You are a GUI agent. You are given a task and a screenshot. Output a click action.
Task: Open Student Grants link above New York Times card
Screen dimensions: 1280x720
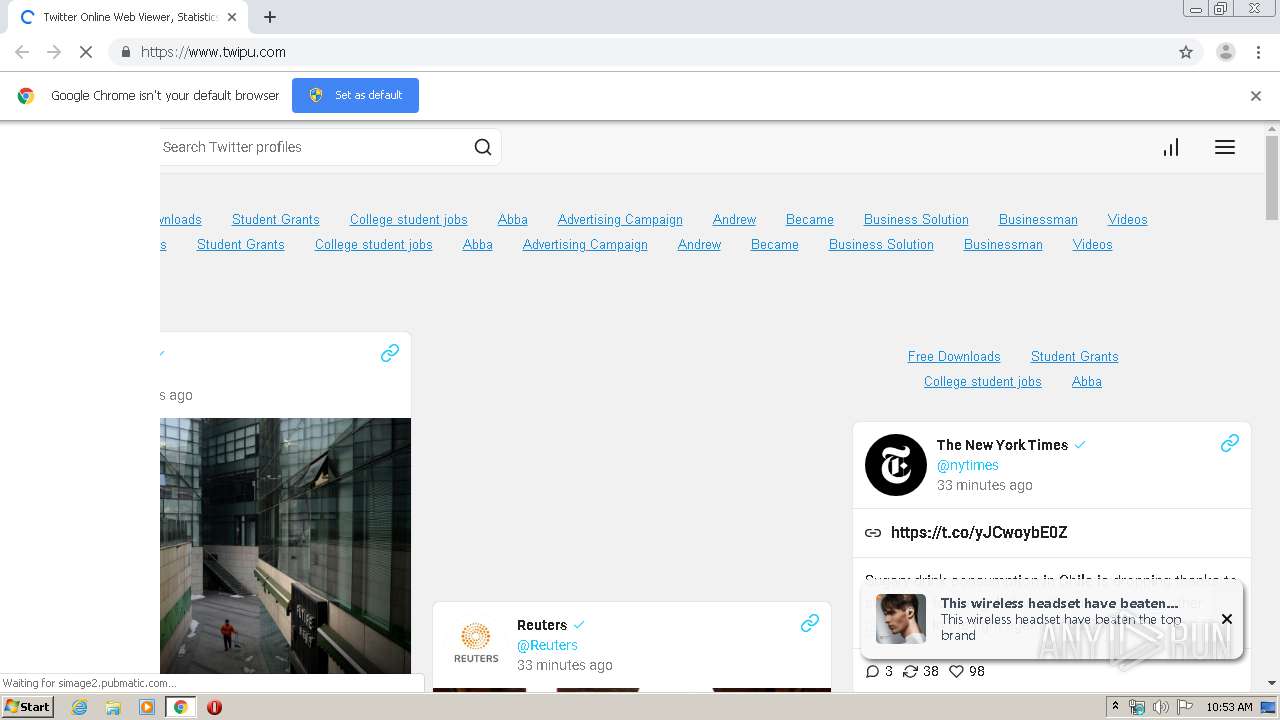point(1075,356)
